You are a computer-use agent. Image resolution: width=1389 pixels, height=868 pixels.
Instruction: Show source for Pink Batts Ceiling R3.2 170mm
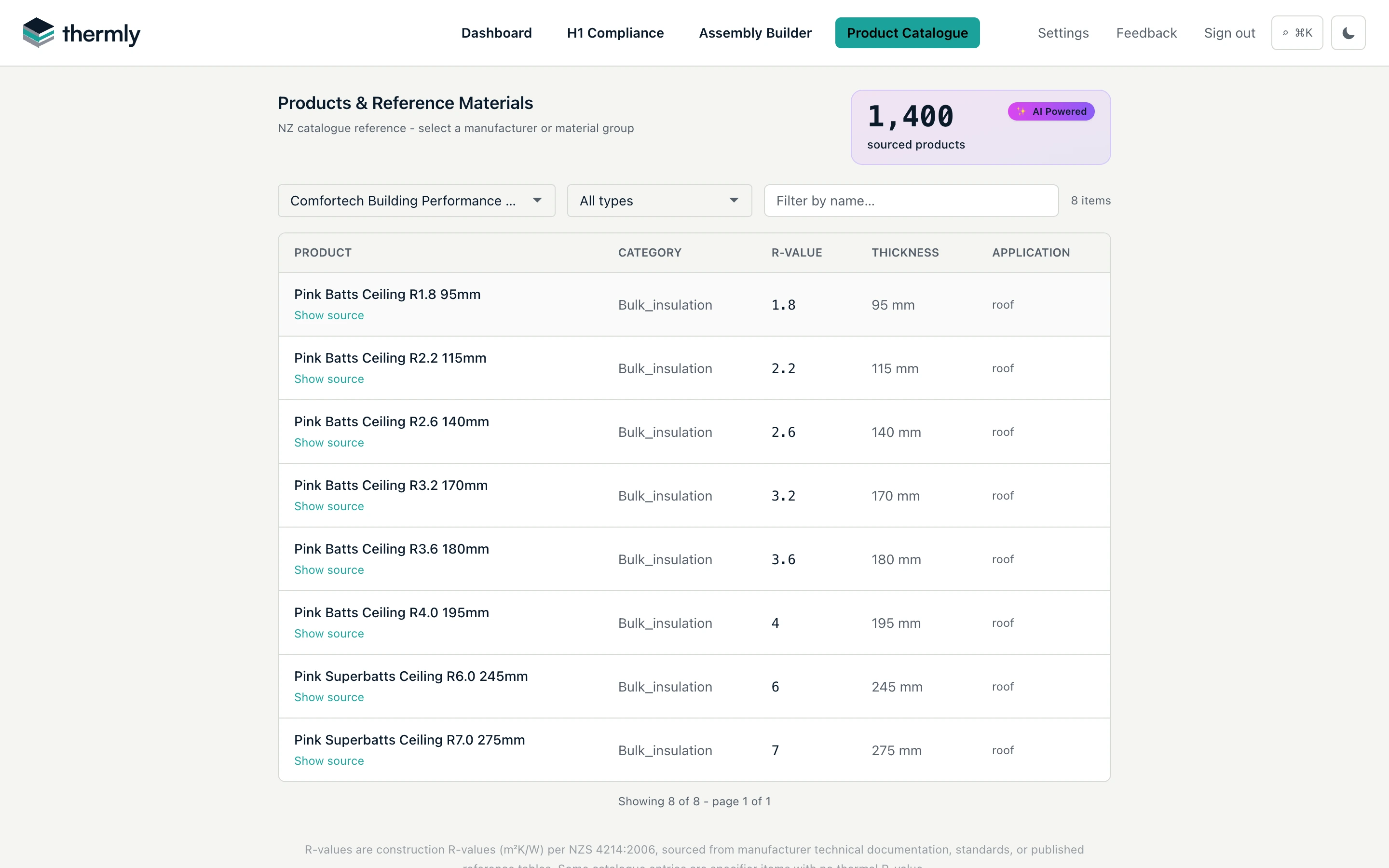[329, 506]
